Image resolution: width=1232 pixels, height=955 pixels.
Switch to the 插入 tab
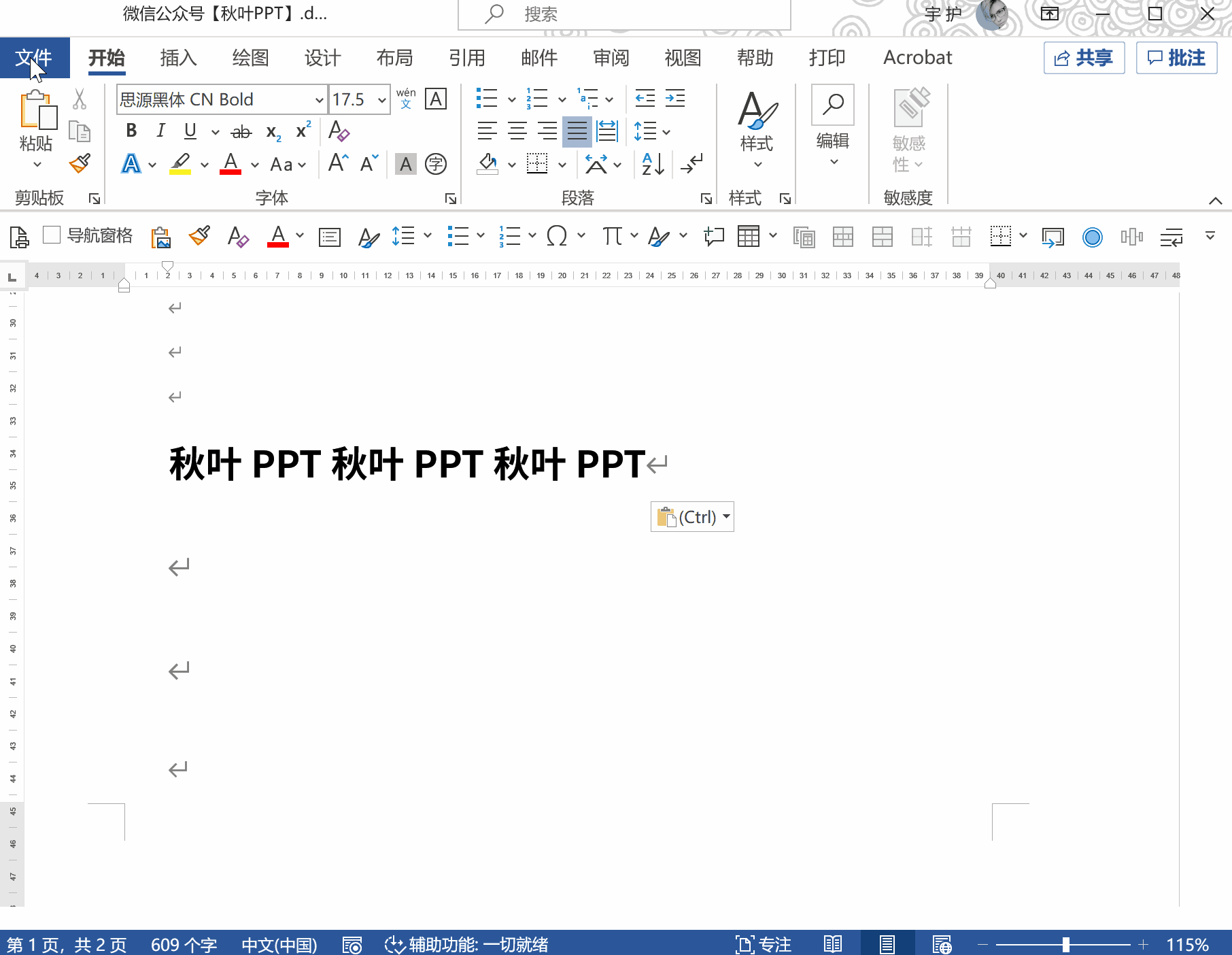(x=178, y=58)
